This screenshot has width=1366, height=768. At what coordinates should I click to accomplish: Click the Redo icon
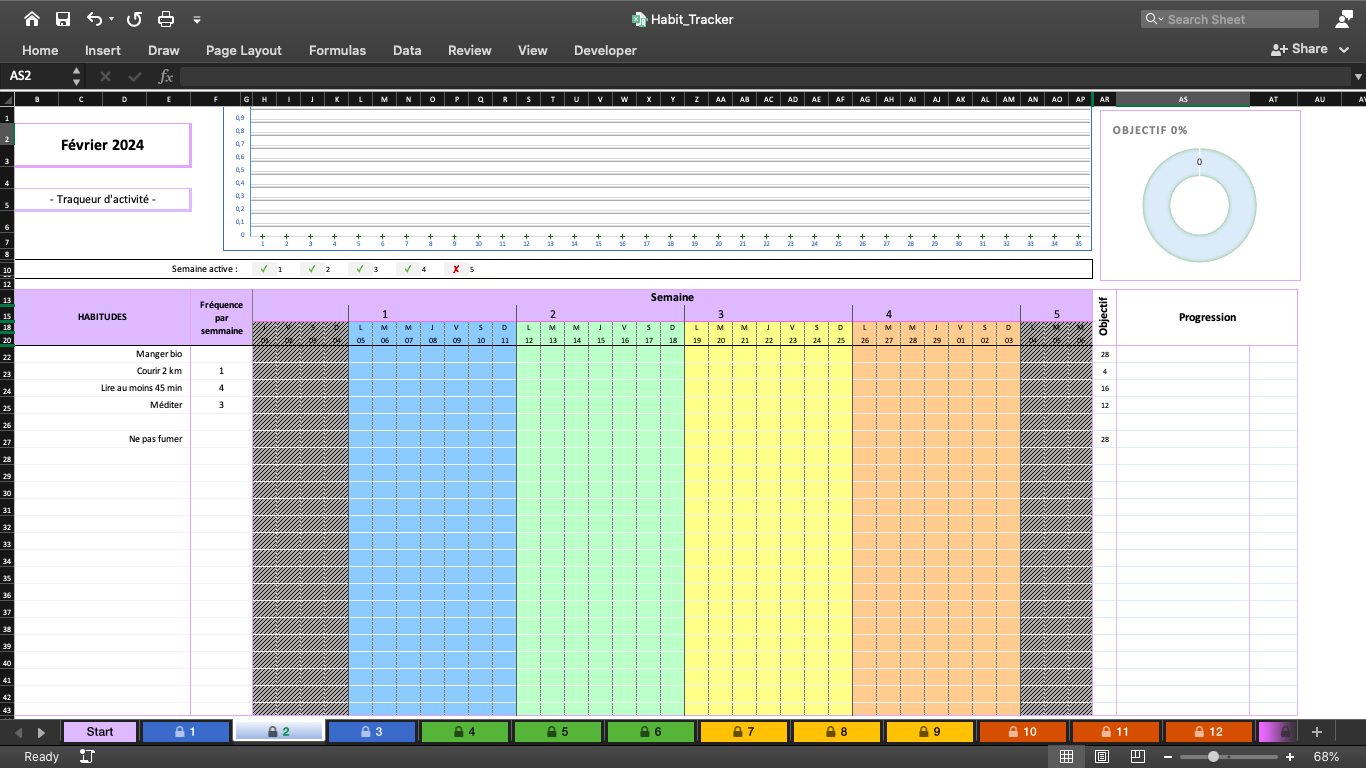(x=133, y=18)
